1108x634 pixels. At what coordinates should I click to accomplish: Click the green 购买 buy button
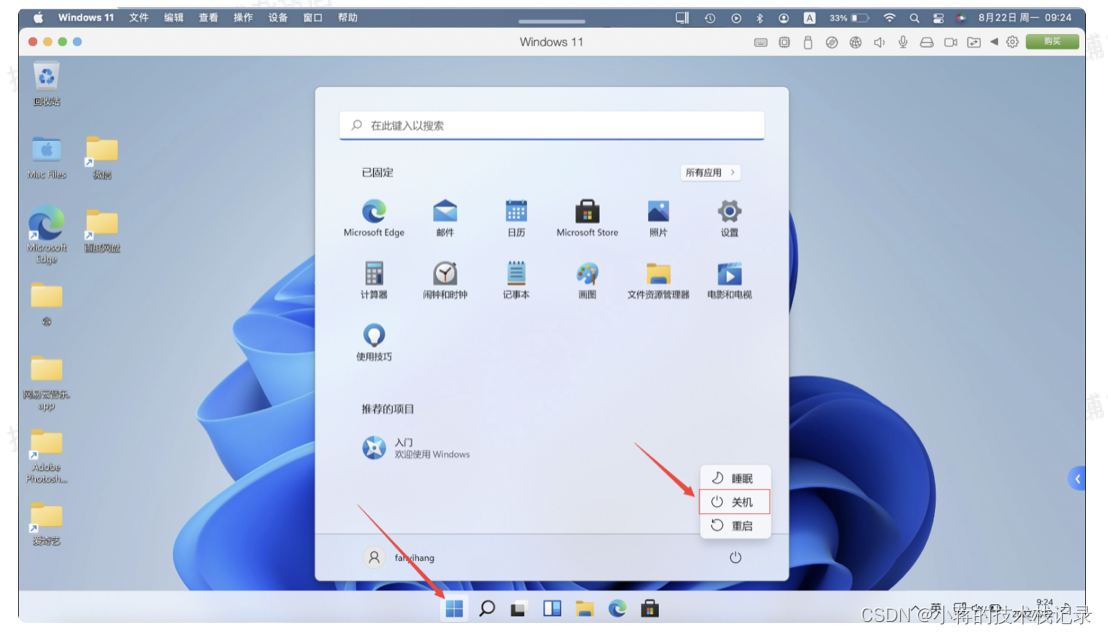pos(1052,42)
